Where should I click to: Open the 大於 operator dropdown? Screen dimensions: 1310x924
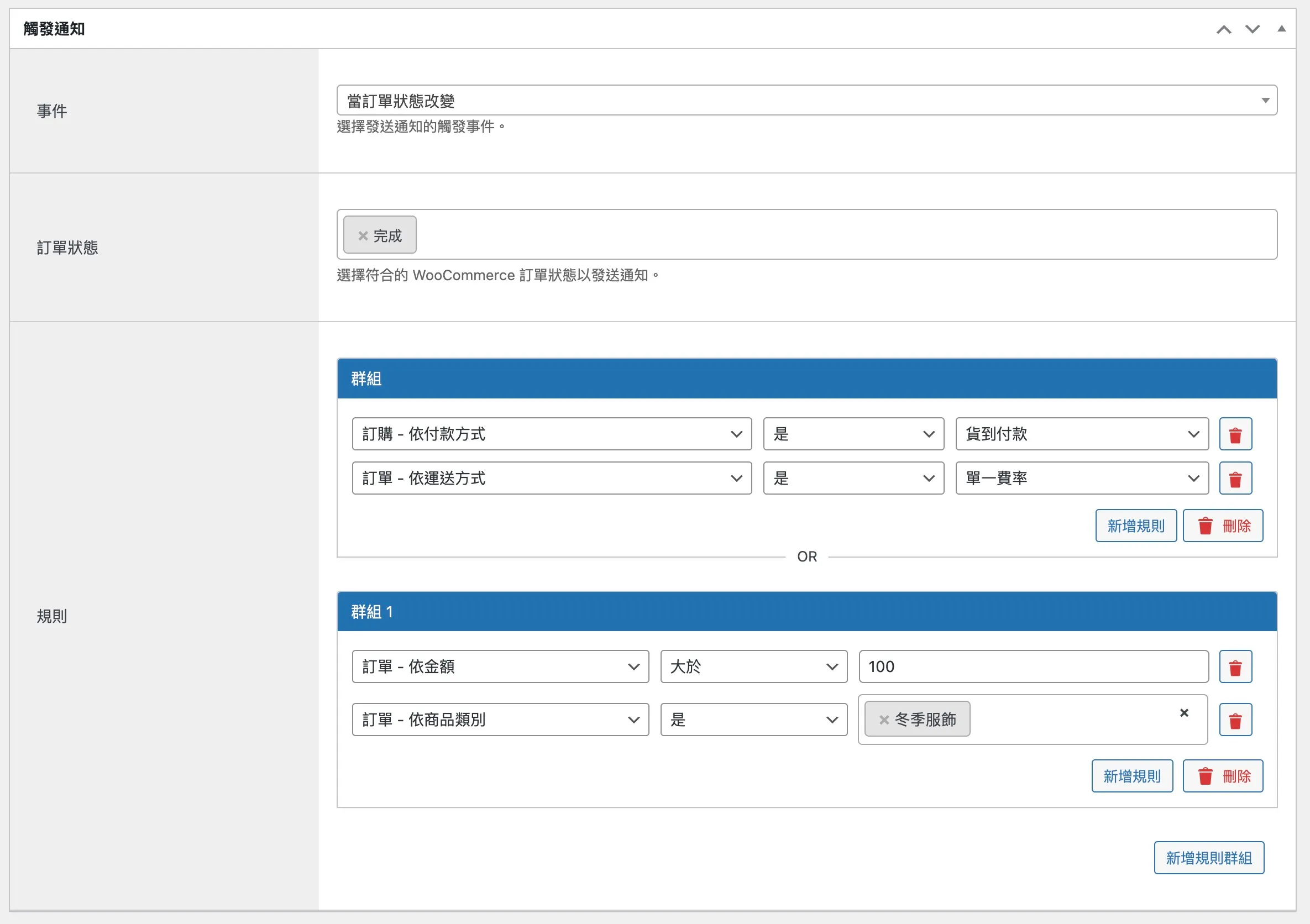pos(753,666)
